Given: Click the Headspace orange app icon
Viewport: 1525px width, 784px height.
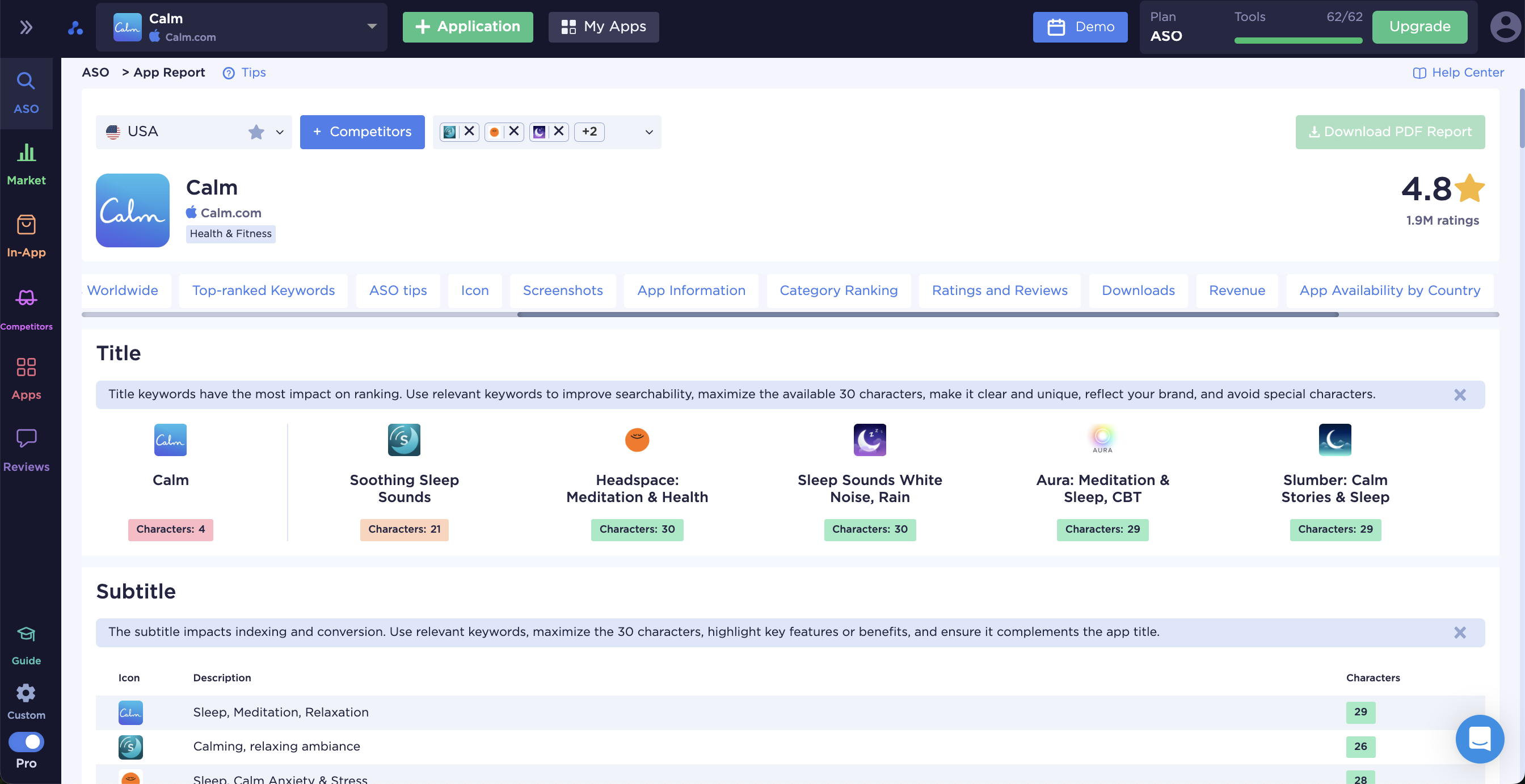Looking at the screenshot, I should click(637, 440).
